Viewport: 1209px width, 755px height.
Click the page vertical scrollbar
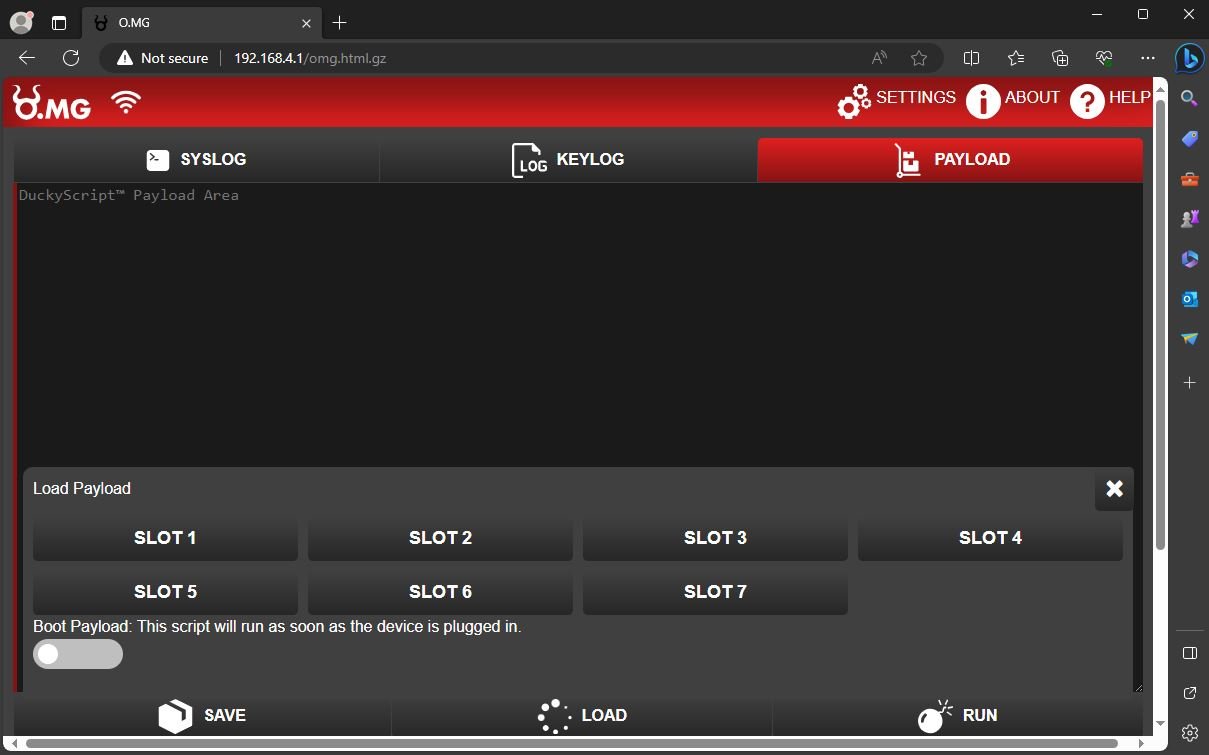pos(1160,324)
